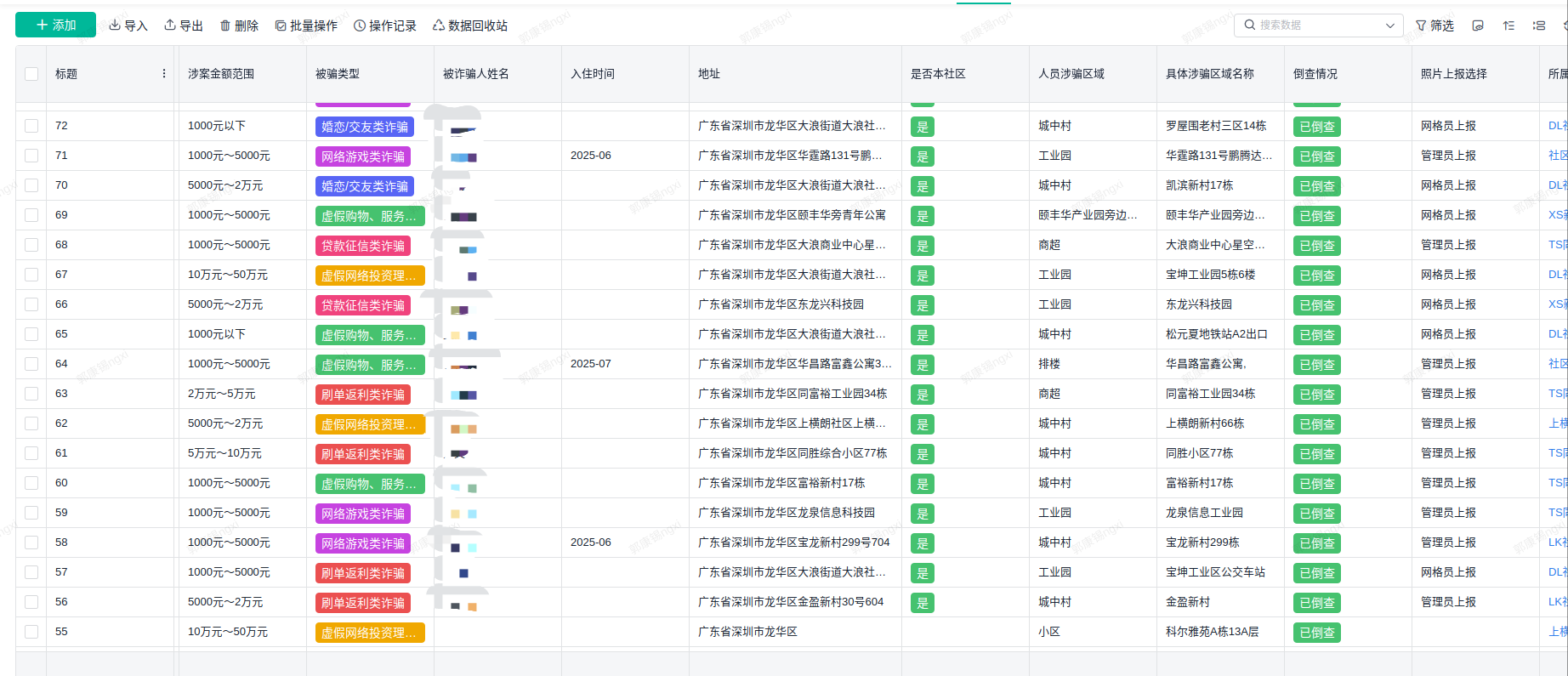Image resolution: width=1568 pixels, height=676 pixels.
Task: Click the 是 badge in row 65
Action: (x=923, y=335)
